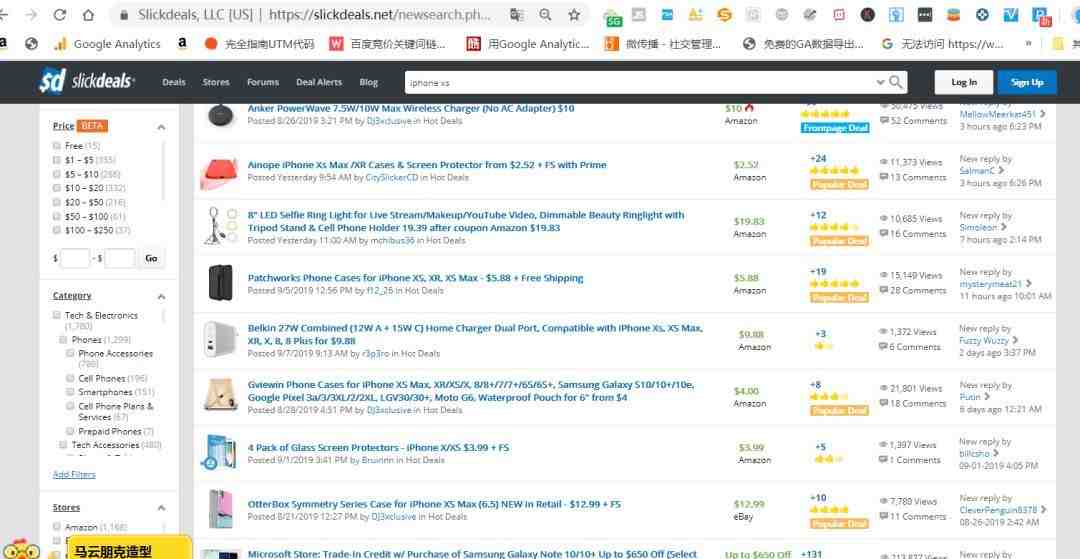1080x559 pixels.
Task: Open the 完全指南UTM代码 bookmark
Action: point(260,44)
